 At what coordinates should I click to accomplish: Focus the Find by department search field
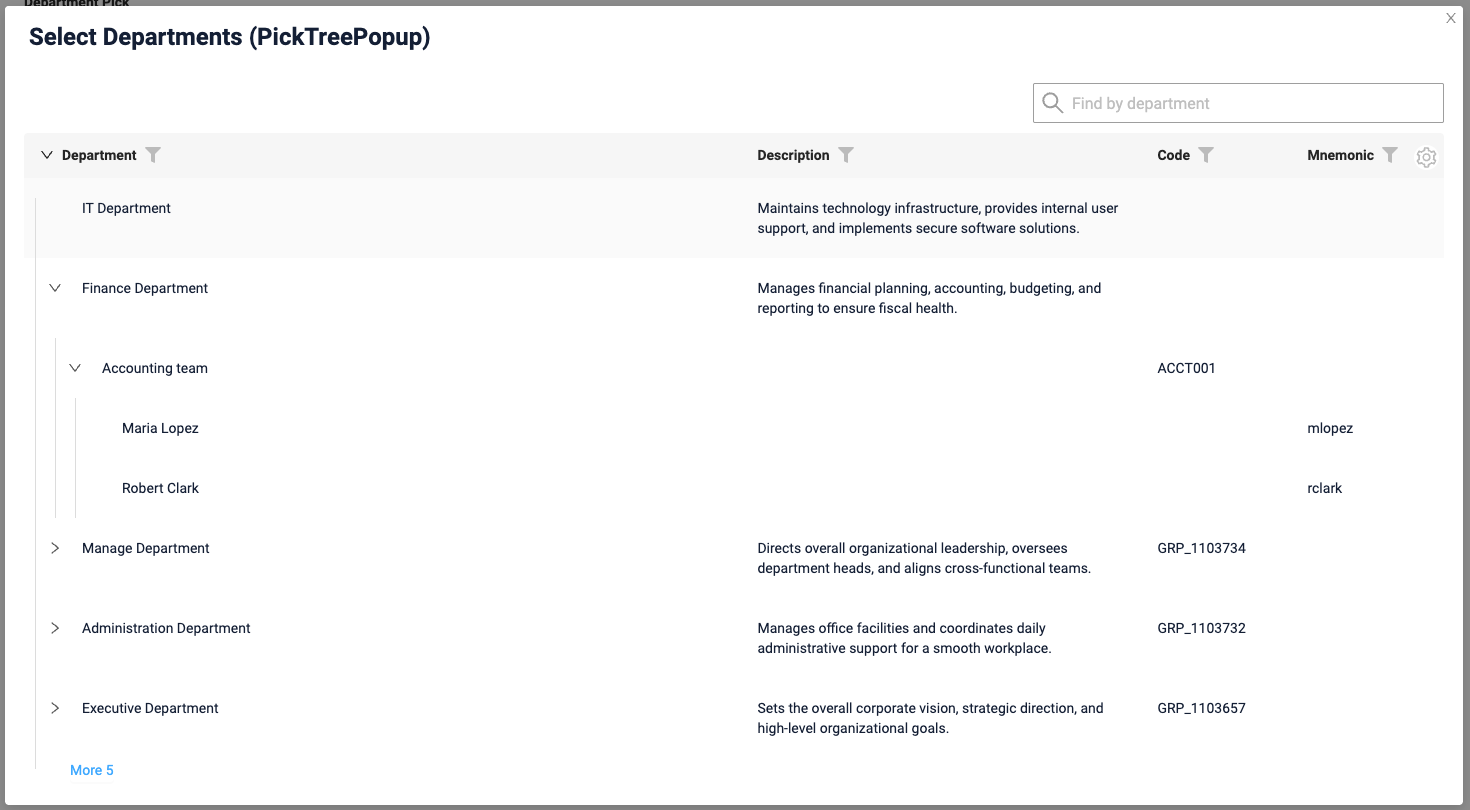coord(1238,103)
